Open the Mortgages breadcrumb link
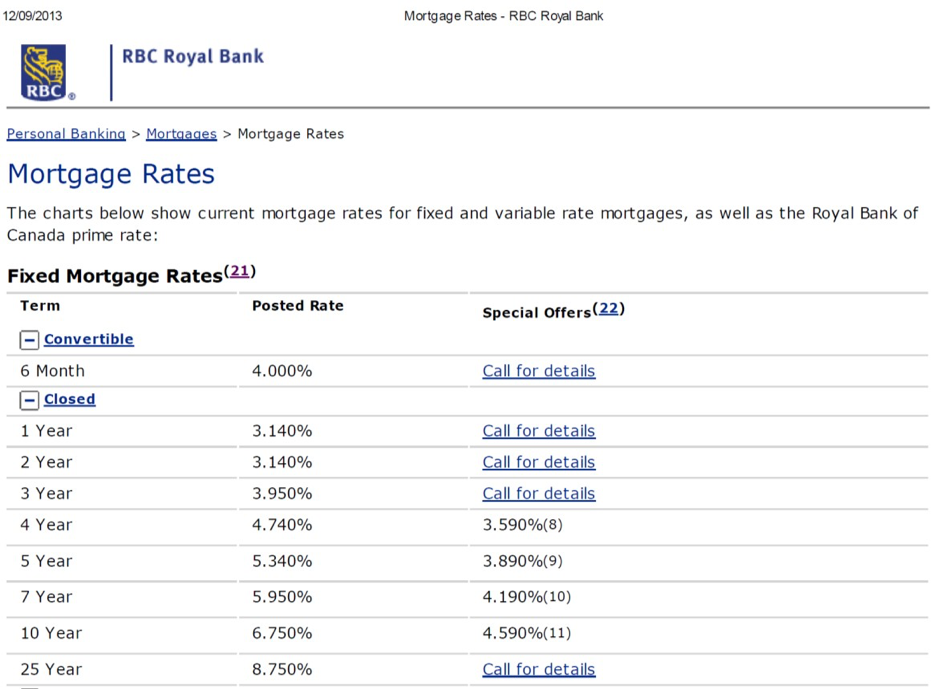This screenshot has height=689, width=939. tap(181, 133)
